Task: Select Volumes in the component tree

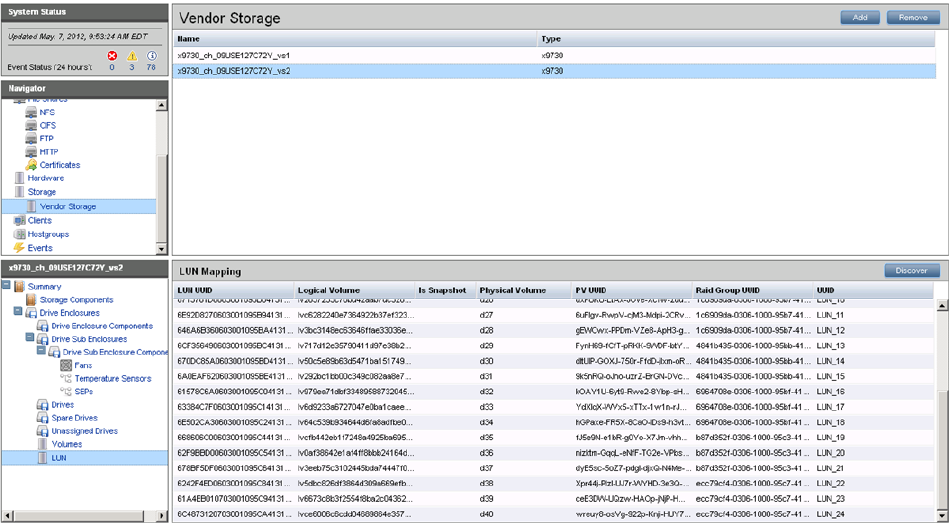Action: point(67,444)
